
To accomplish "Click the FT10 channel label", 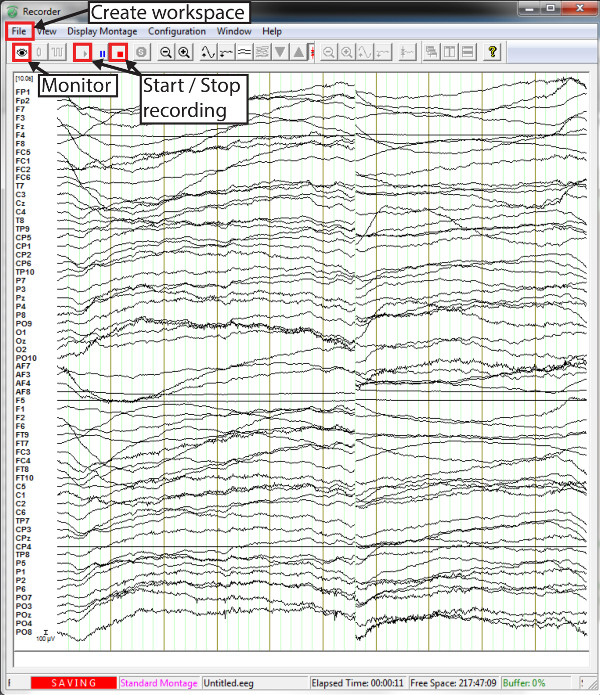I will [24, 478].
